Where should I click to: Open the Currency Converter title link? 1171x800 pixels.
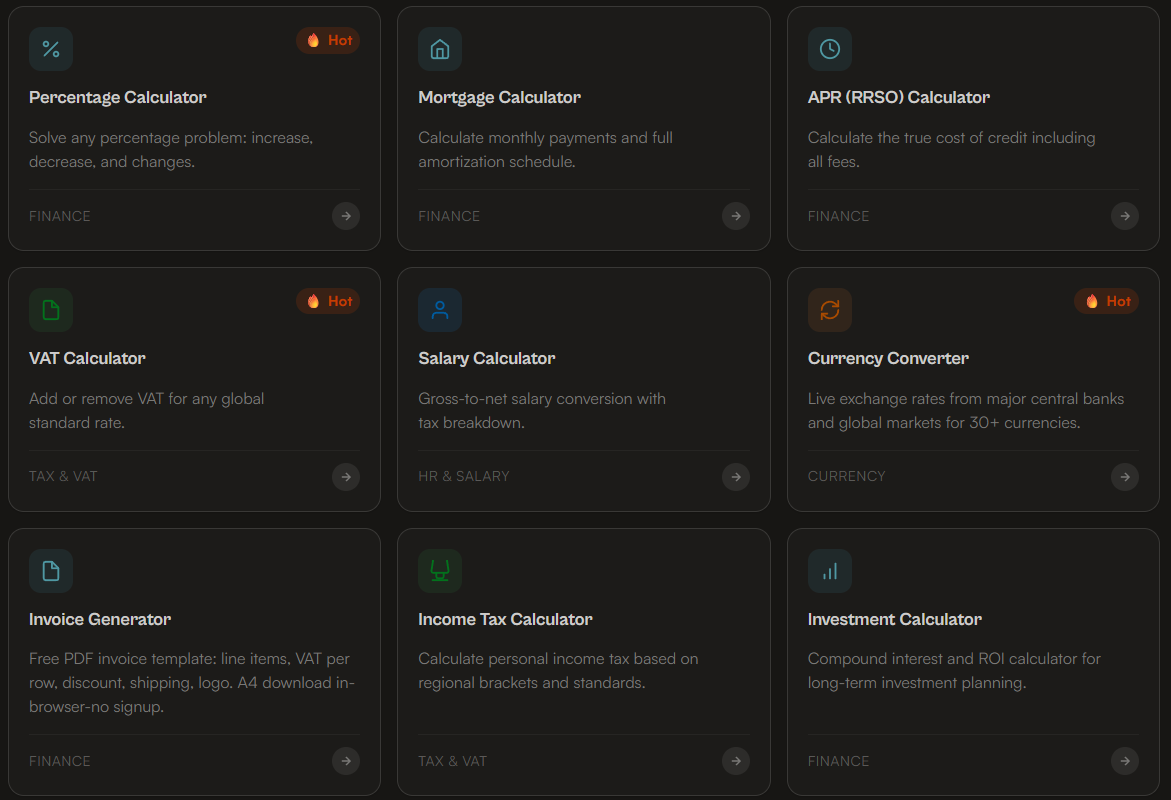pos(888,359)
